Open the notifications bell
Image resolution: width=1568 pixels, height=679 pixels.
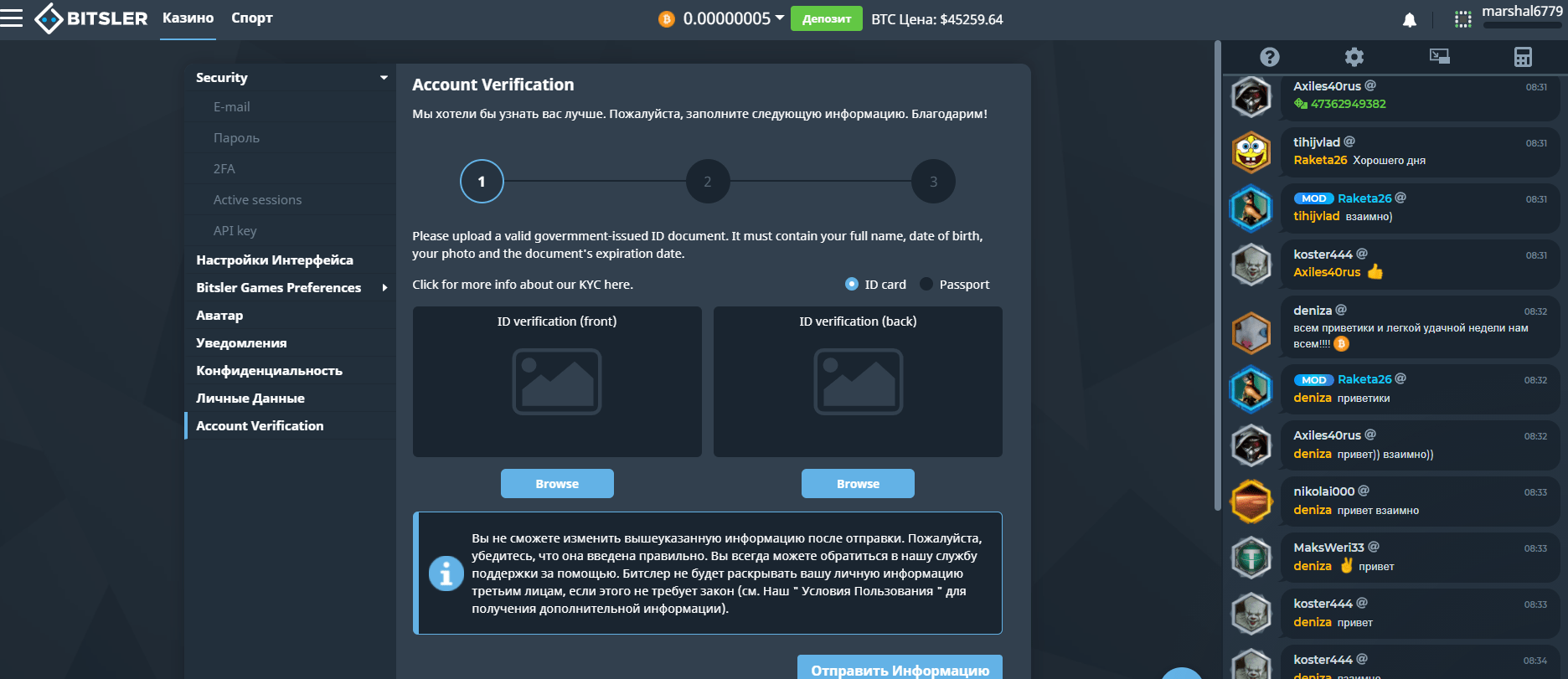click(1410, 20)
